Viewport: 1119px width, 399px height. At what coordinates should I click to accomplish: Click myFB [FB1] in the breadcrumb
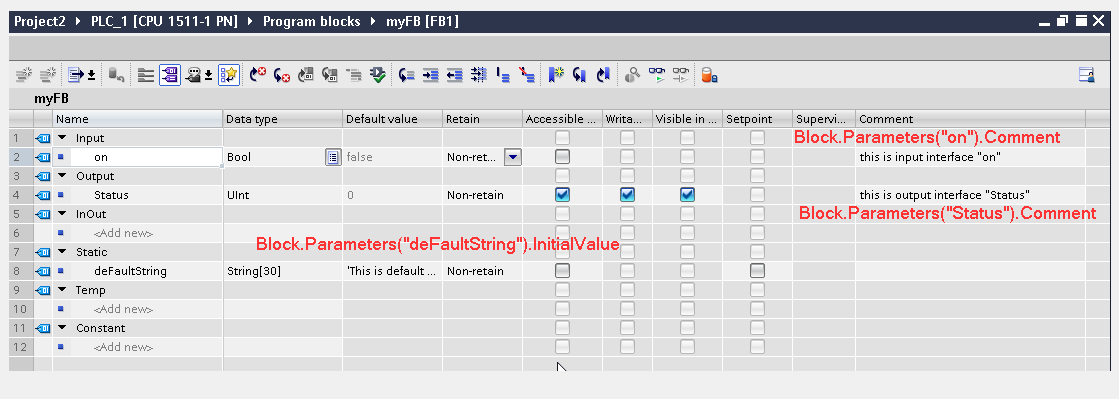click(x=422, y=21)
